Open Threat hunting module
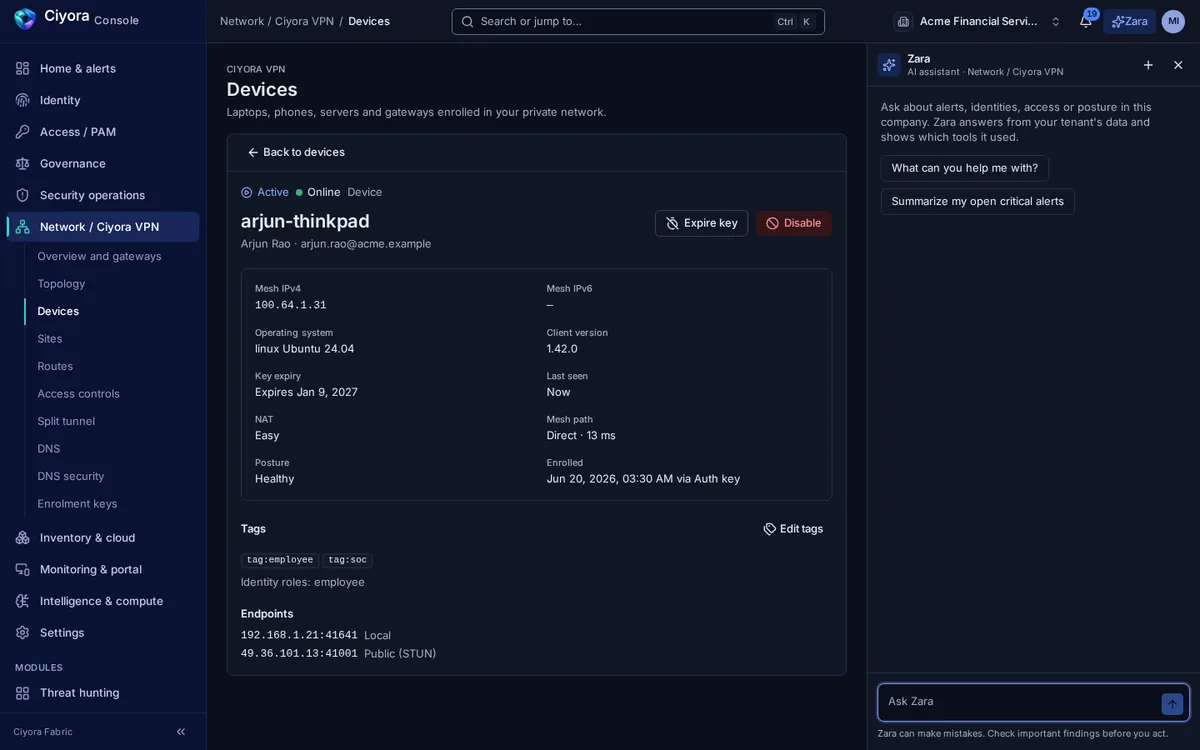Image resolution: width=1200 pixels, height=750 pixels. (103, 693)
